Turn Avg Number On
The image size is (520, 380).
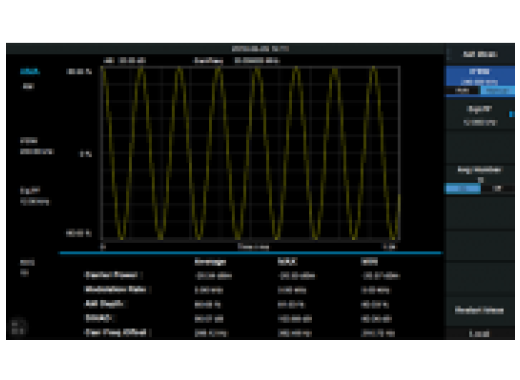(463, 189)
